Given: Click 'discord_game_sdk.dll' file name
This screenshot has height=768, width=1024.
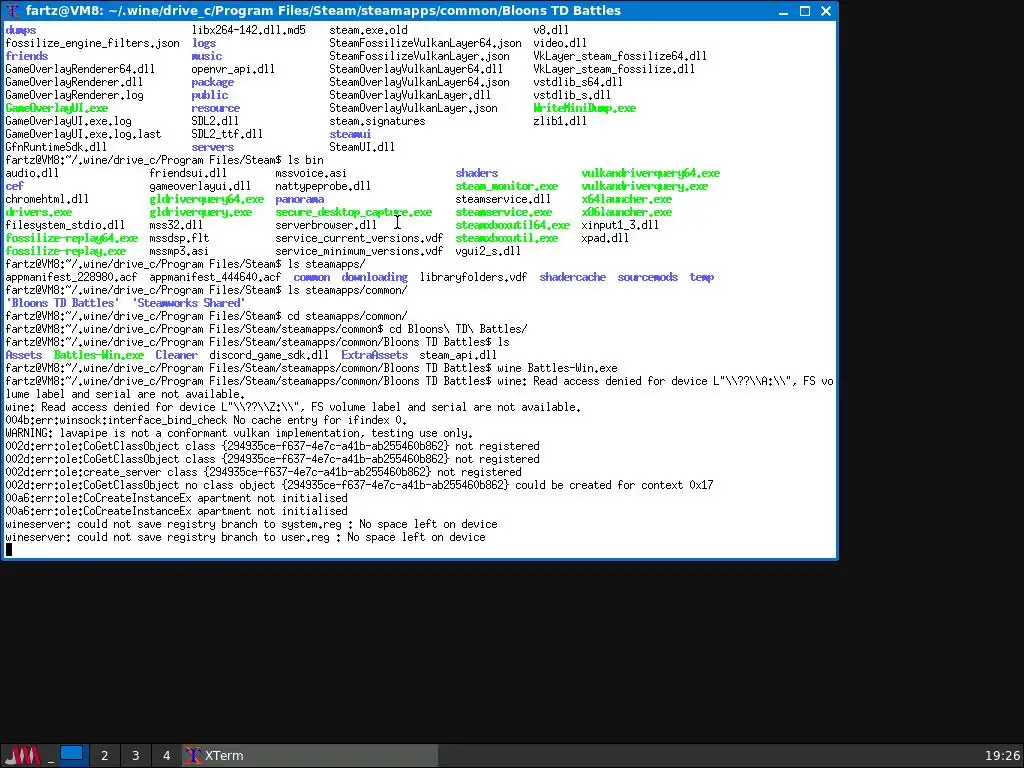Looking at the screenshot, I should pyautogui.click(x=269, y=355).
